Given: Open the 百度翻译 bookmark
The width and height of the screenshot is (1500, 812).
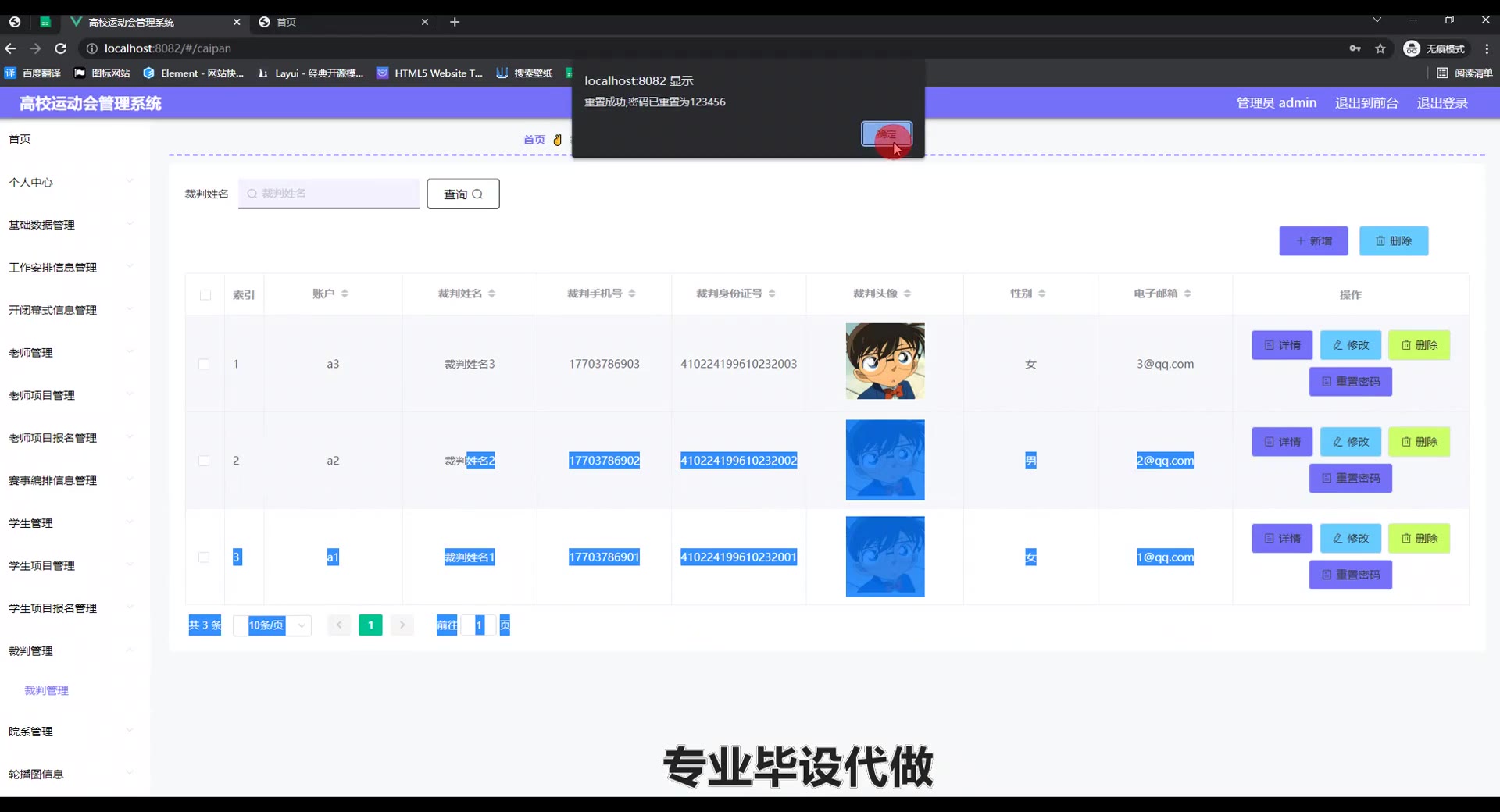Looking at the screenshot, I should pyautogui.click(x=33, y=73).
